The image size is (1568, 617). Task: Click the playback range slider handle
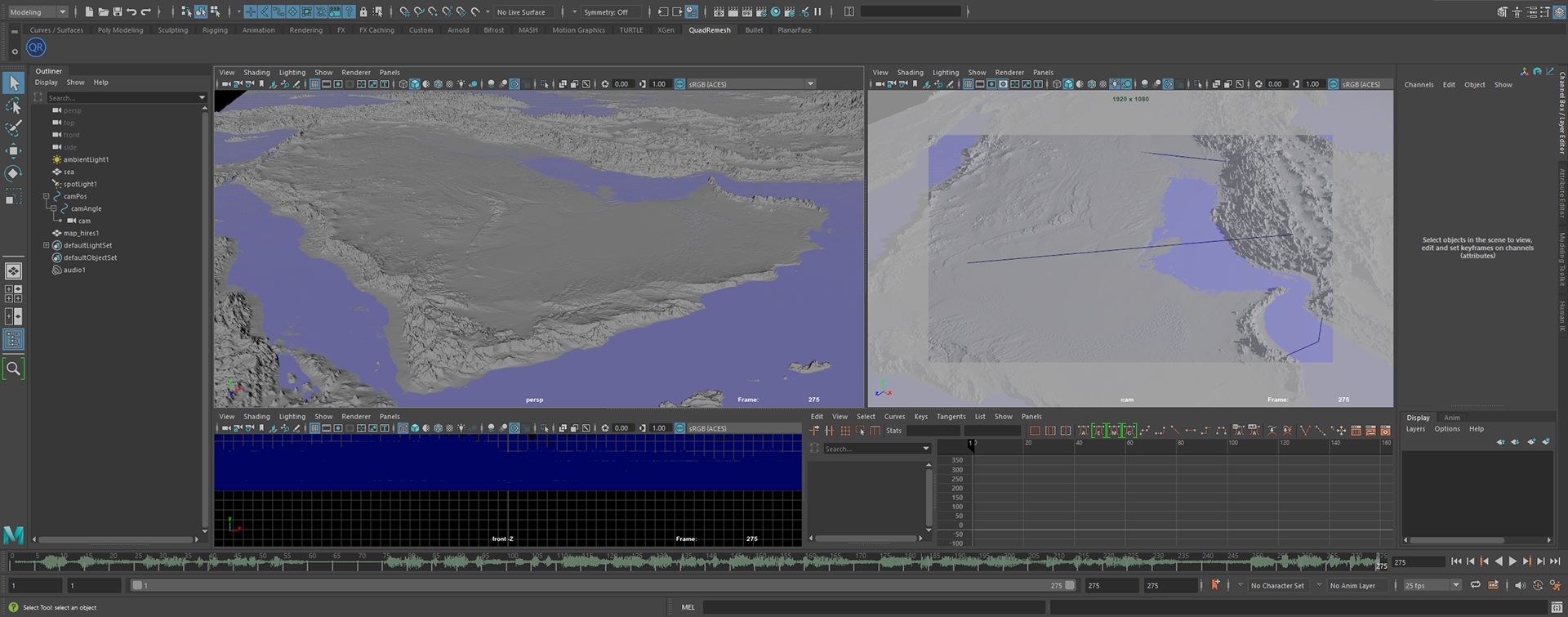pyautogui.click(x=137, y=585)
